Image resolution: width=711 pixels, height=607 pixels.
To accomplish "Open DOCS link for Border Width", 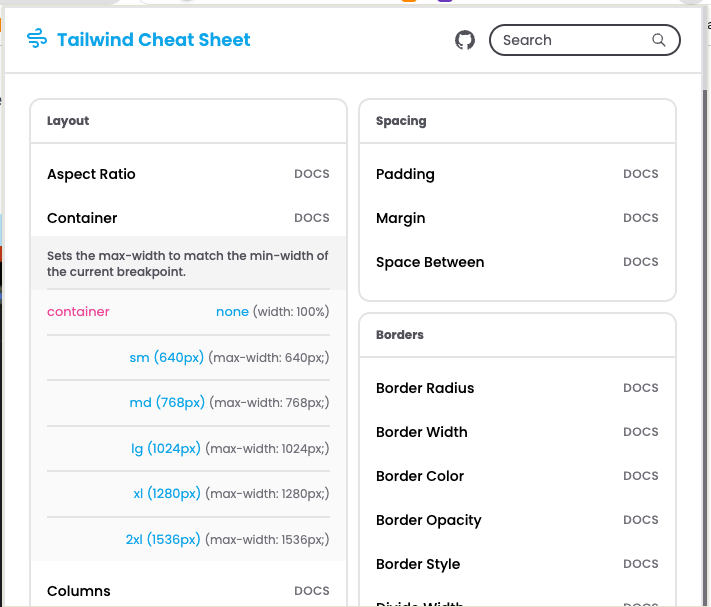I will point(641,432).
